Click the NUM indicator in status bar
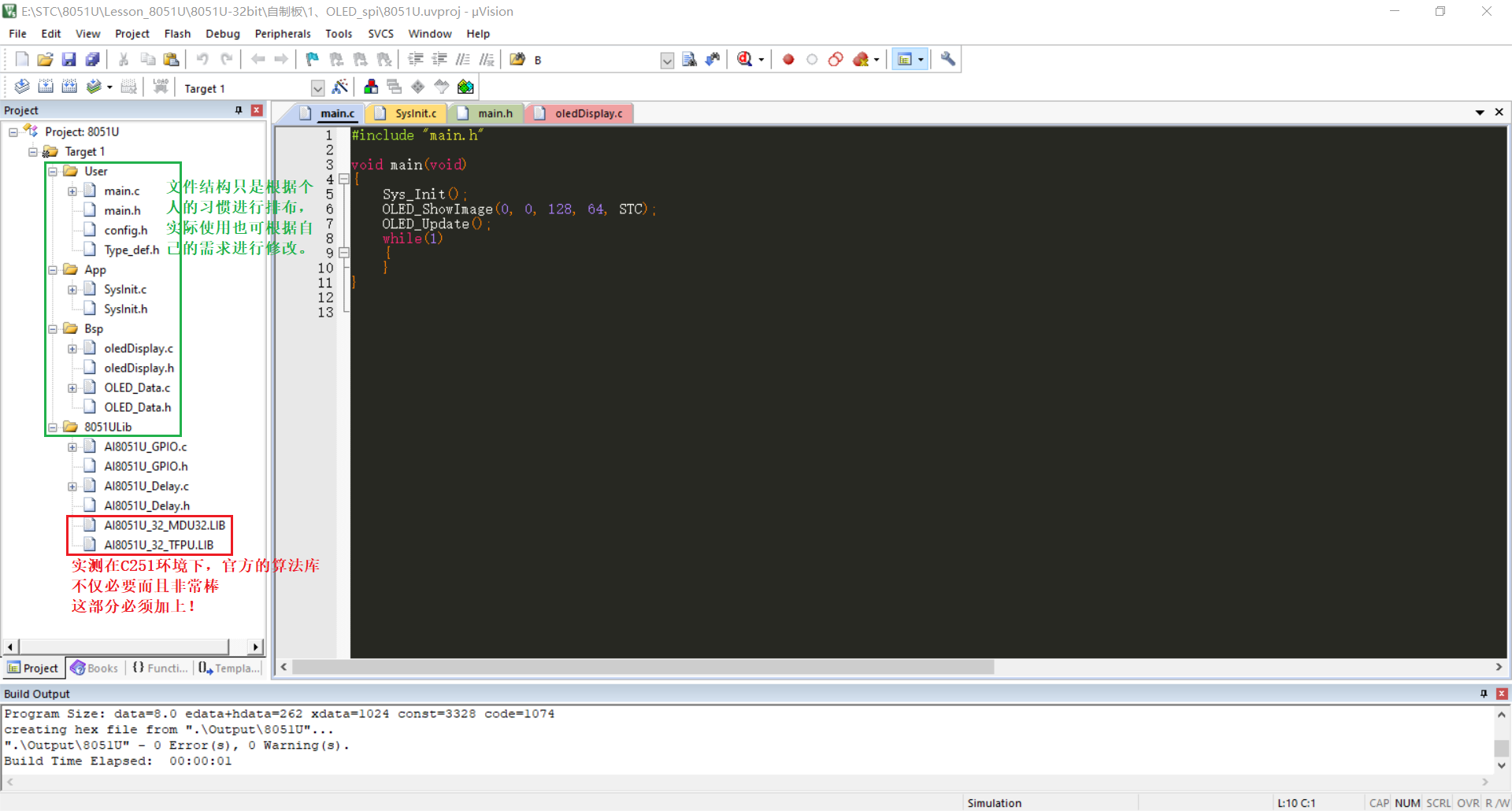This screenshot has width=1512, height=811. point(1407,803)
